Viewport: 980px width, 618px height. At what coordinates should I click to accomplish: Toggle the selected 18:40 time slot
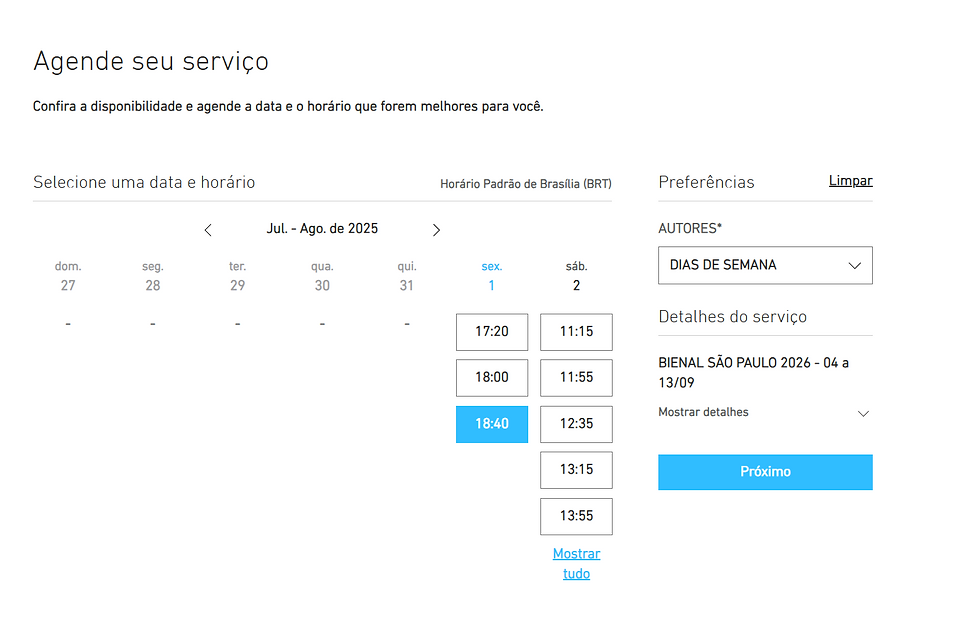point(492,424)
